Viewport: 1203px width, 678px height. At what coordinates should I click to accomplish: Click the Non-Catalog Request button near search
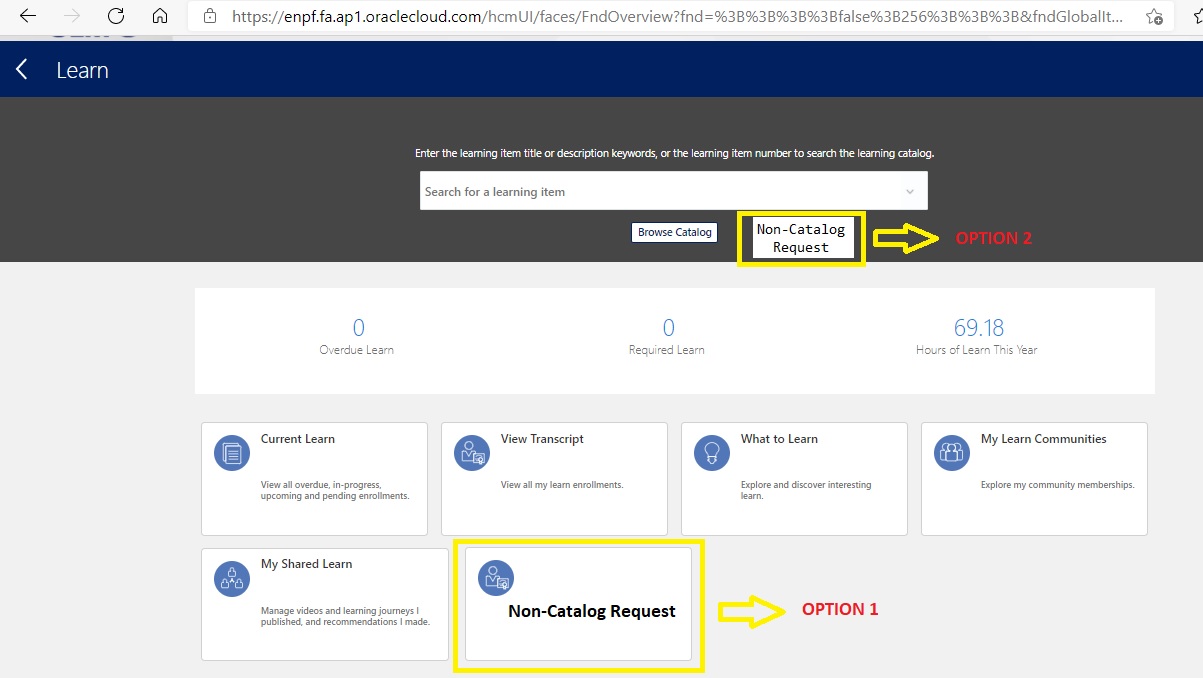click(x=801, y=237)
